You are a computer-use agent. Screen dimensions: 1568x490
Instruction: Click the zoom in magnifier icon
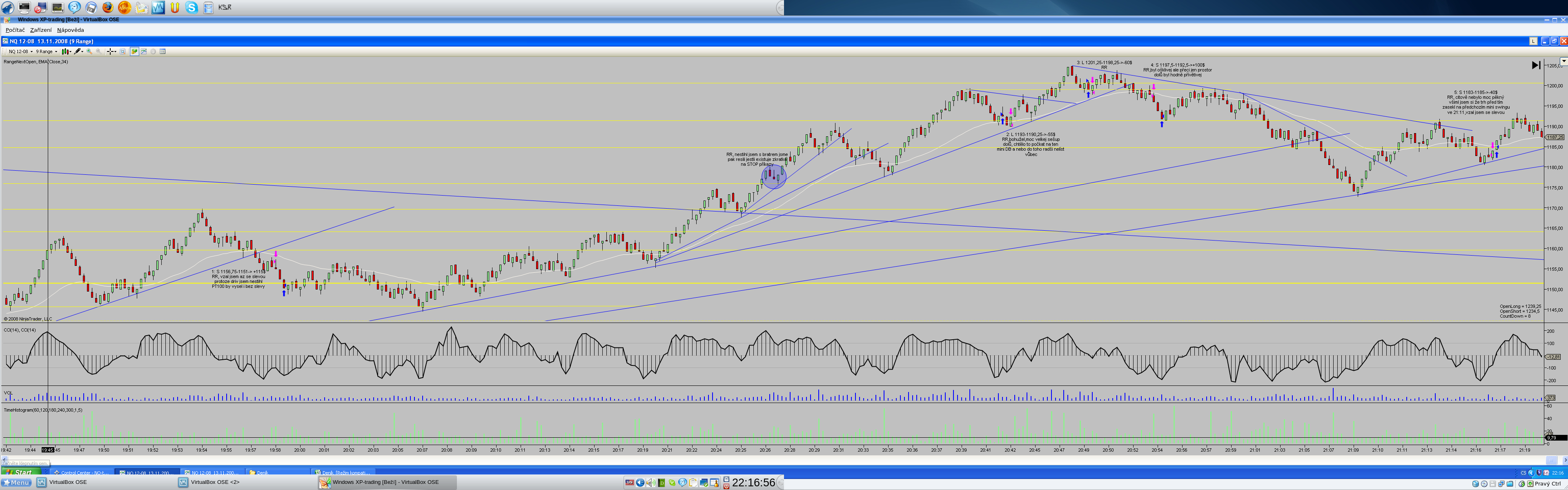click(x=89, y=52)
